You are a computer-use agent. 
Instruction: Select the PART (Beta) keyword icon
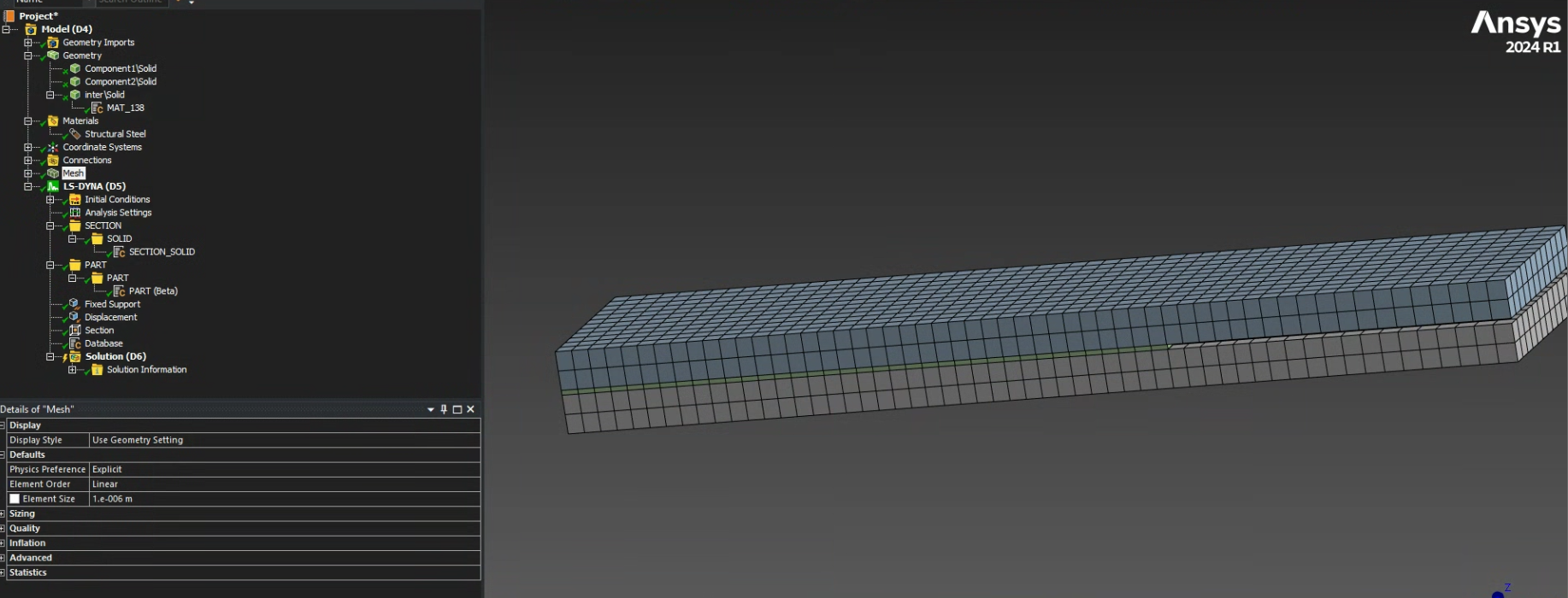tap(120, 291)
